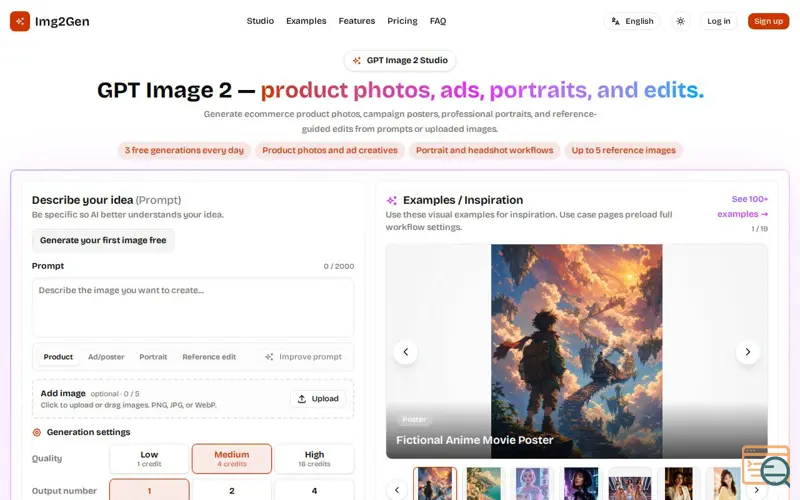Click the GPT Image 2 Studio badge
800x500 pixels.
point(400,60)
